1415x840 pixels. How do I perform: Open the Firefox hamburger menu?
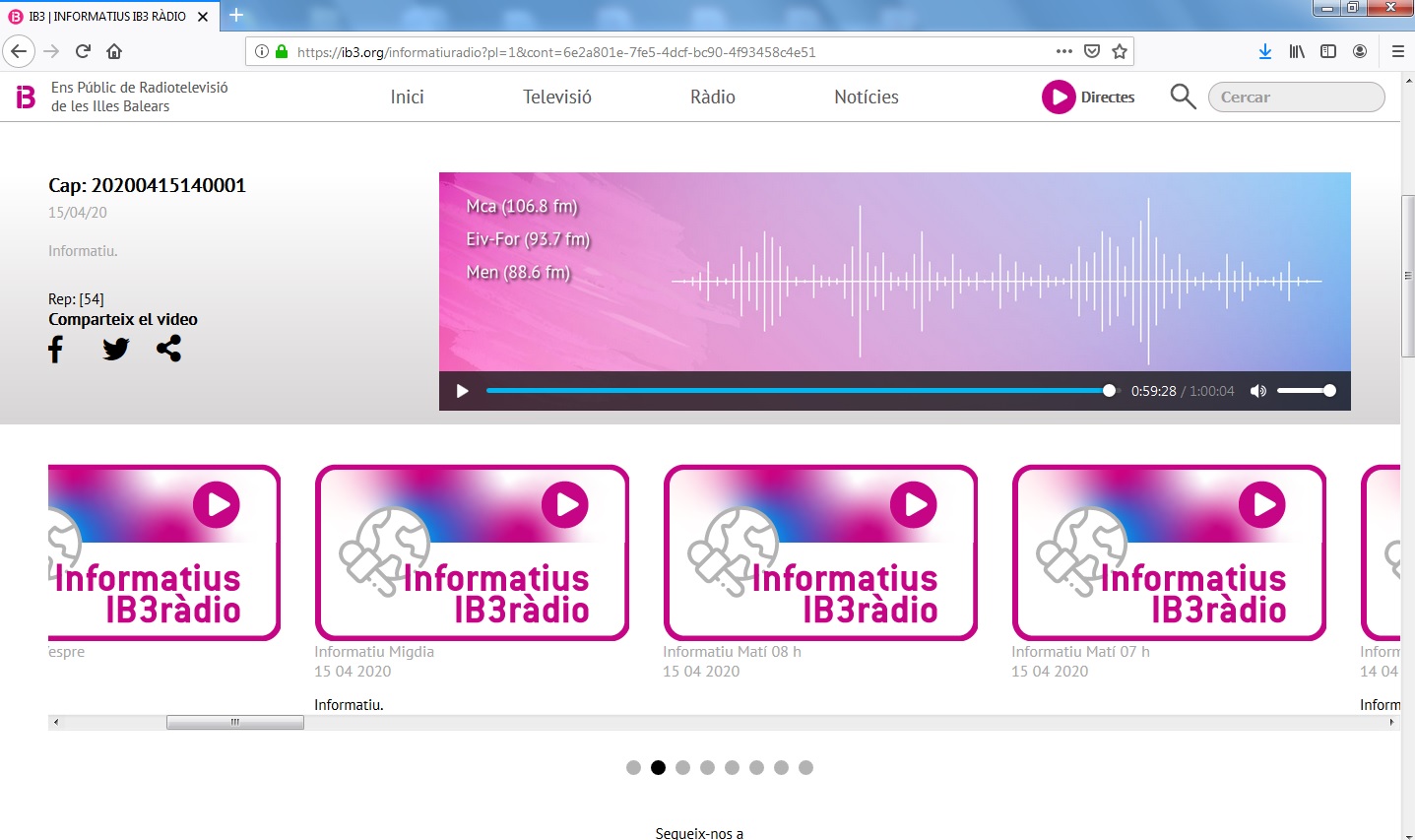pyautogui.click(x=1397, y=51)
